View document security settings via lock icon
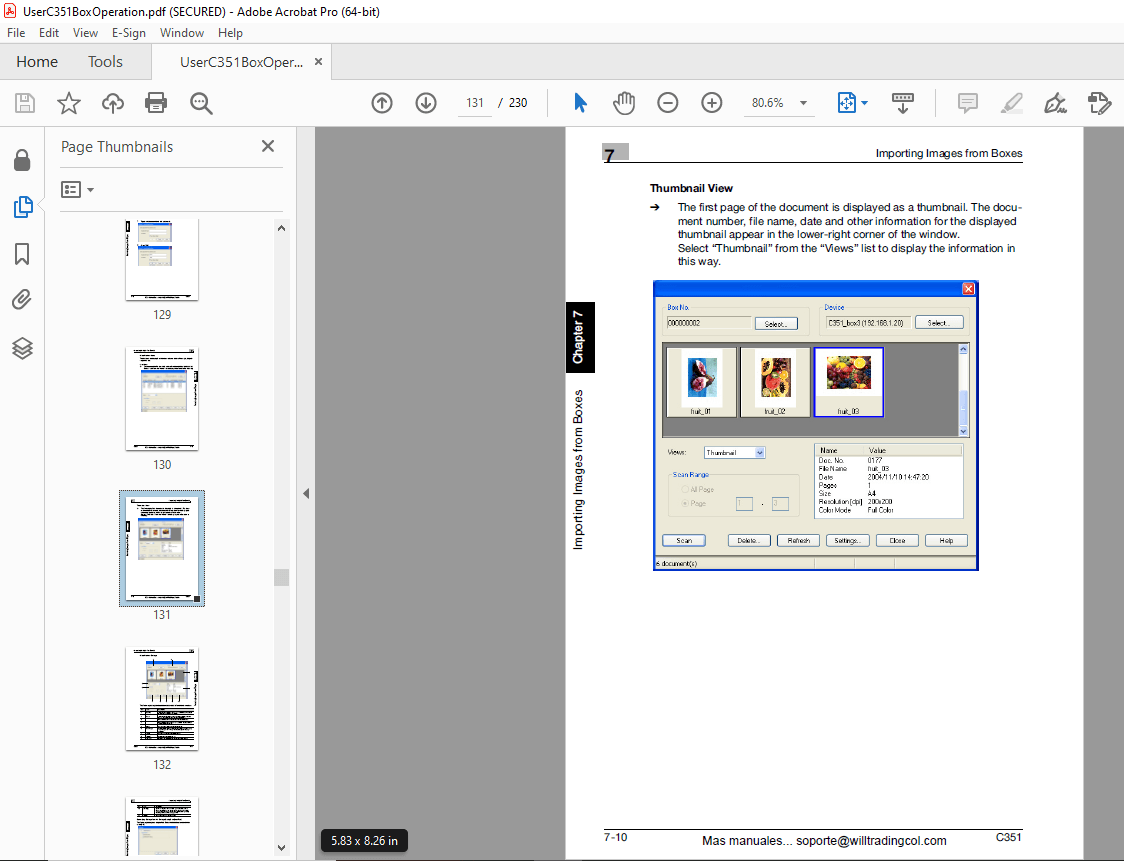The height and width of the screenshot is (861, 1124). pos(23,160)
